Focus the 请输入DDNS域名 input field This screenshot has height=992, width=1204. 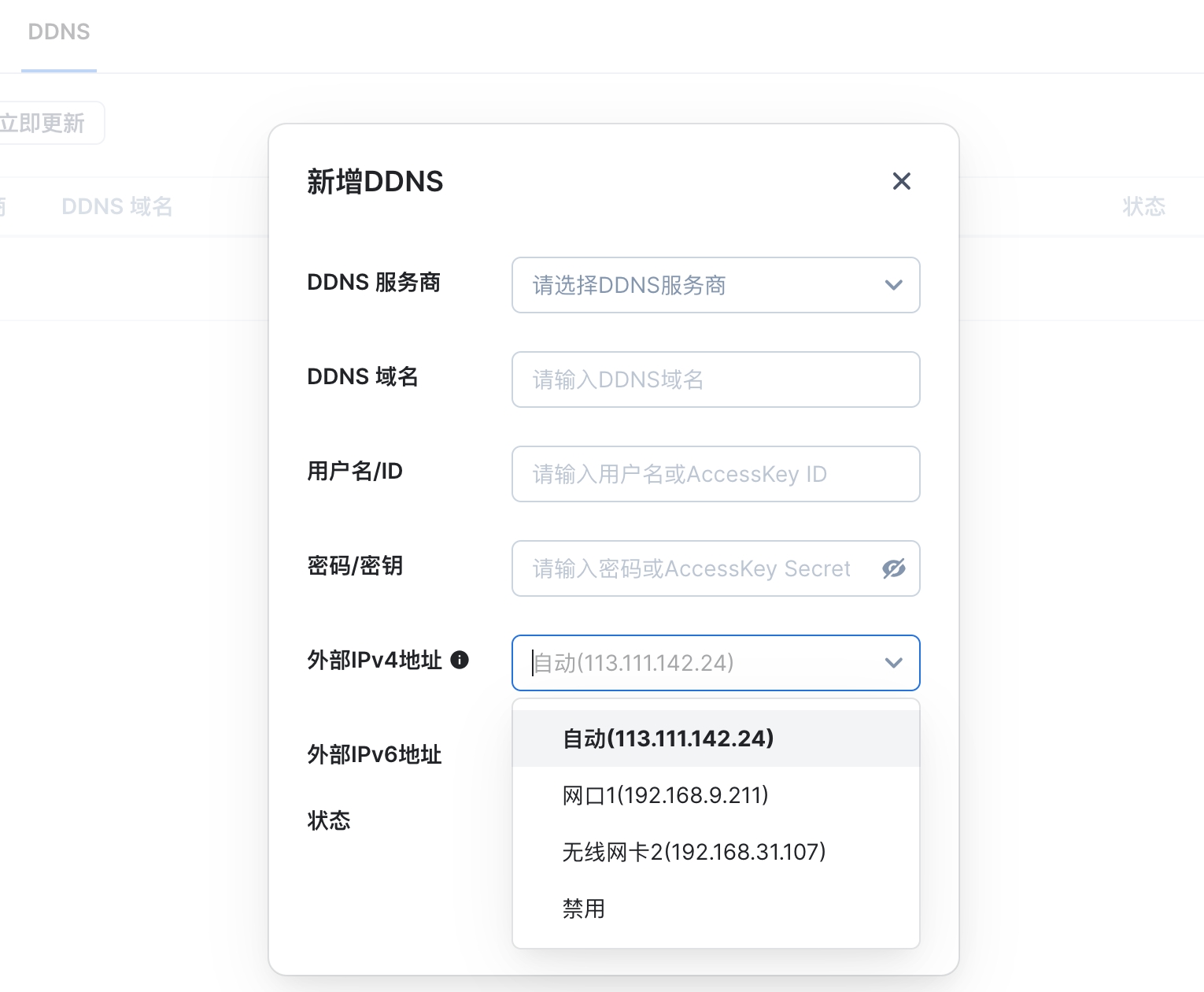click(716, 379)
